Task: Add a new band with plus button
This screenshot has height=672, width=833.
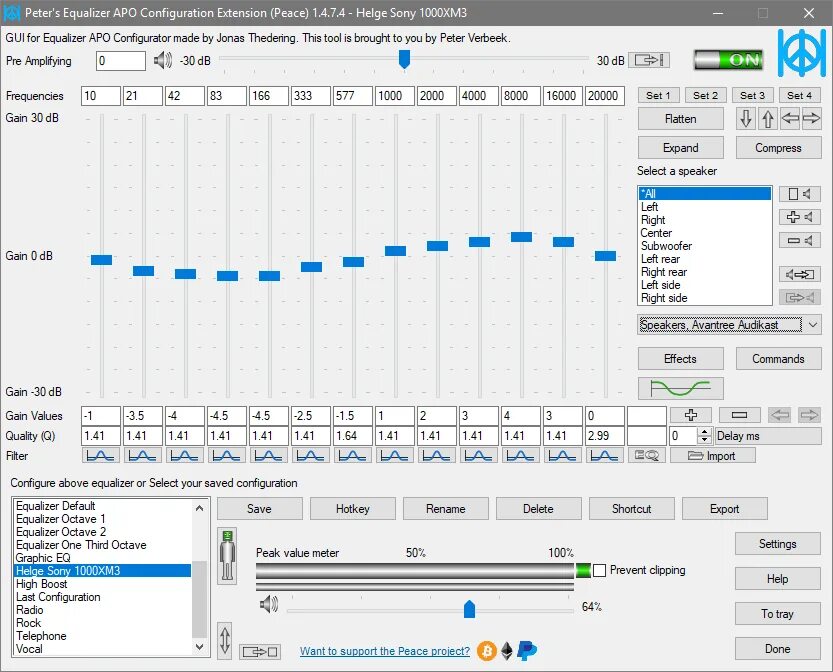Action: click(691, 415)
